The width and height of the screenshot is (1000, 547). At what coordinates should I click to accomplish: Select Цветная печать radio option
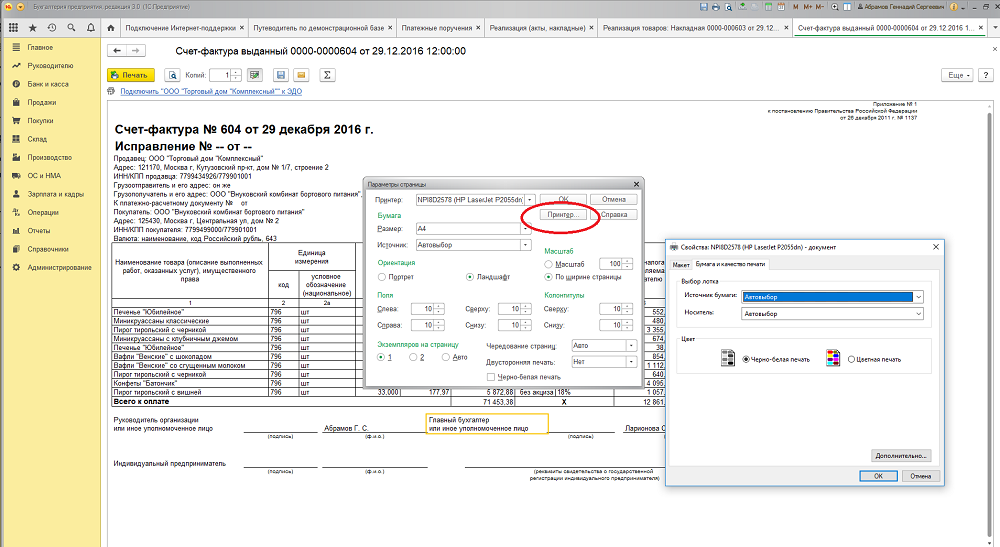coord(850,358)
